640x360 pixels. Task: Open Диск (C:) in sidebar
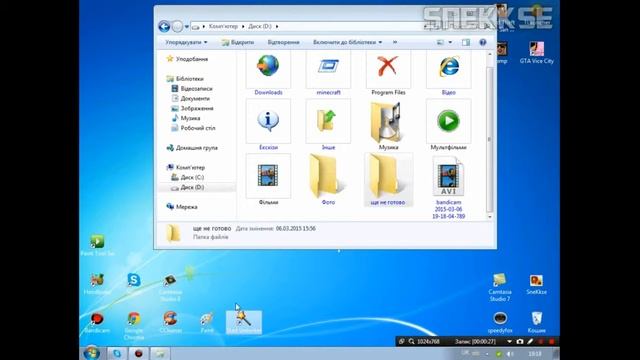click(x=187, y=177)
